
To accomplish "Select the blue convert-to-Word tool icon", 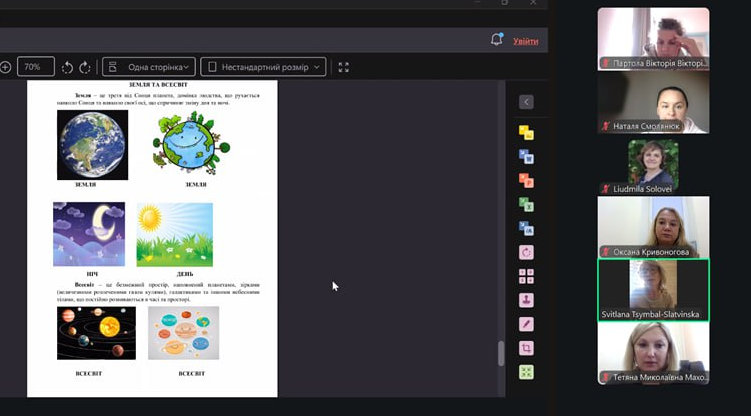I will (x=526, y=156).
